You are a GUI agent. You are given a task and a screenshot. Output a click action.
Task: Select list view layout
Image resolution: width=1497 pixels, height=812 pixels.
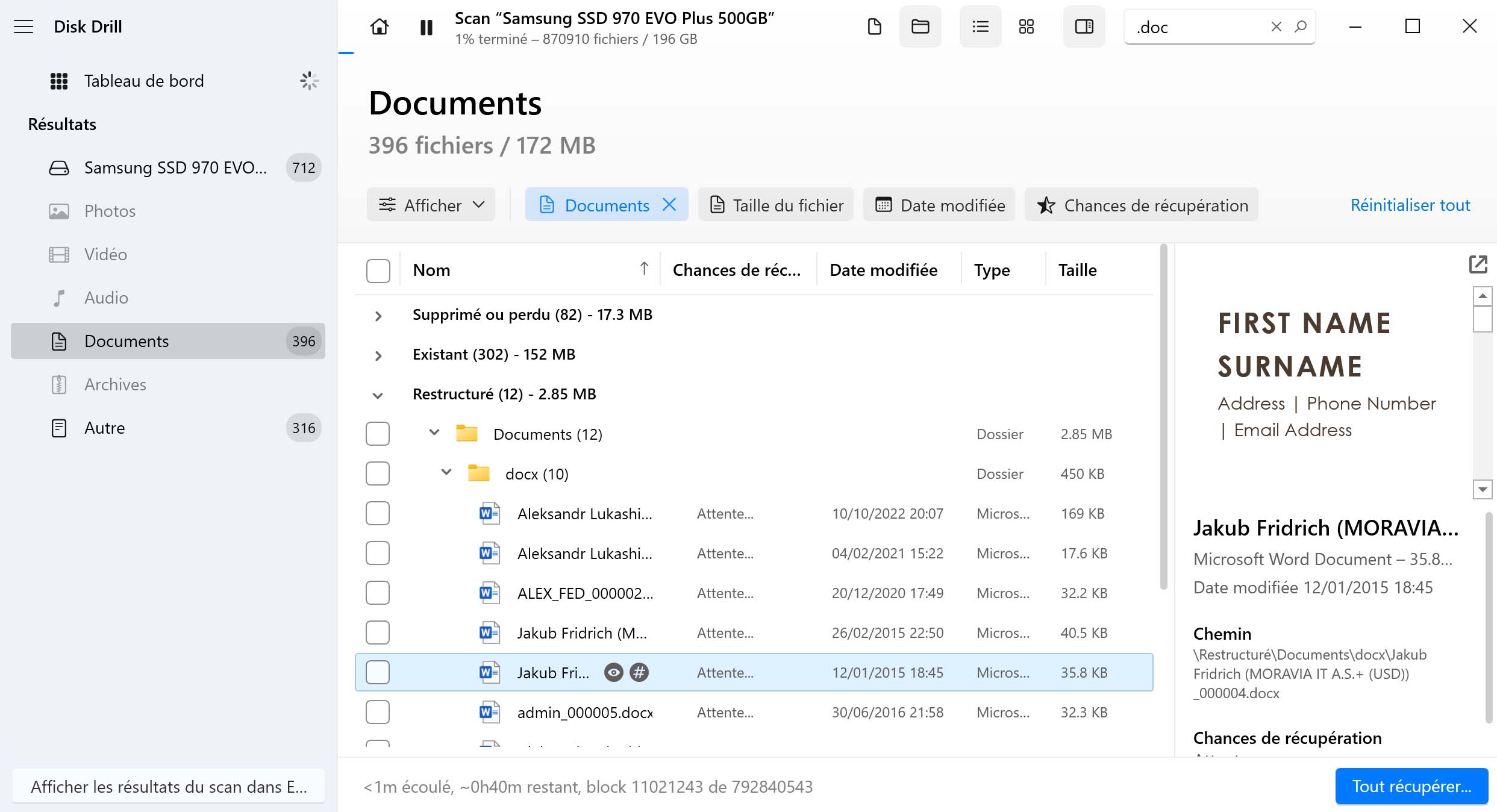[x=980, y=27]
